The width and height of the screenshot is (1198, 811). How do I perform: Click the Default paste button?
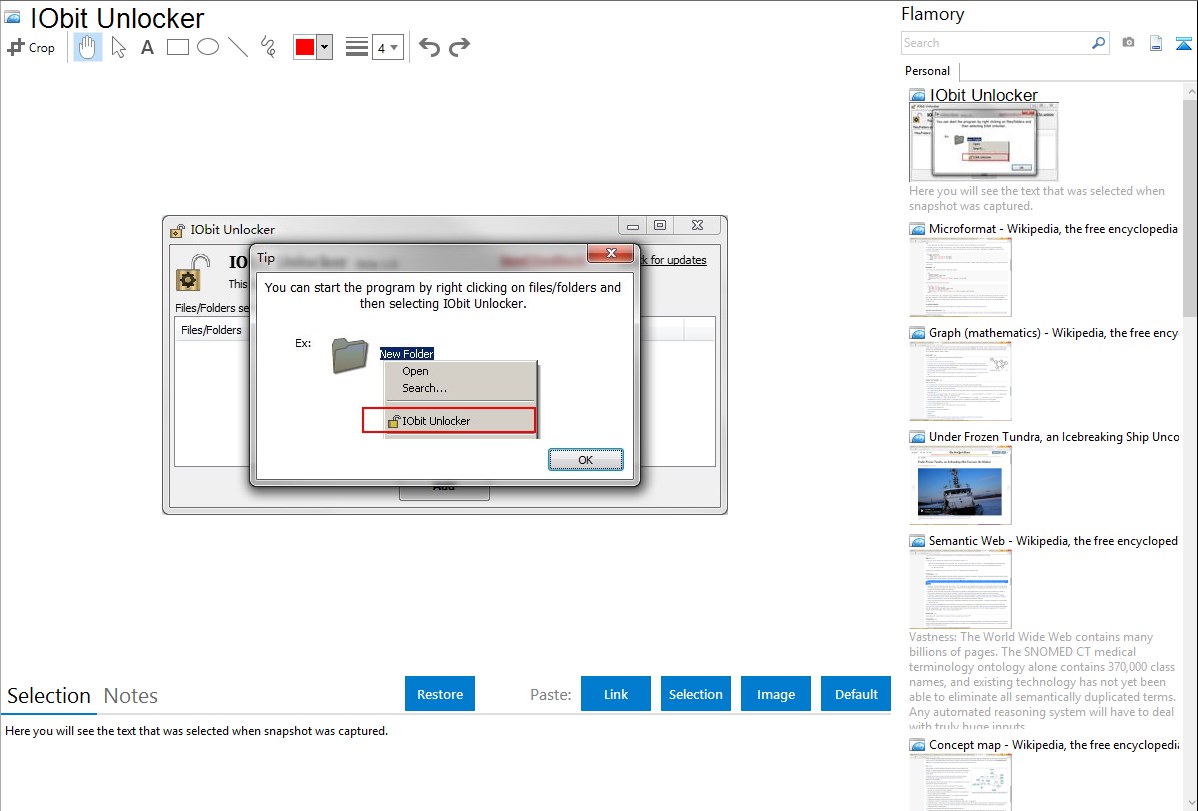pyautogui.click(x=856, y=694)
